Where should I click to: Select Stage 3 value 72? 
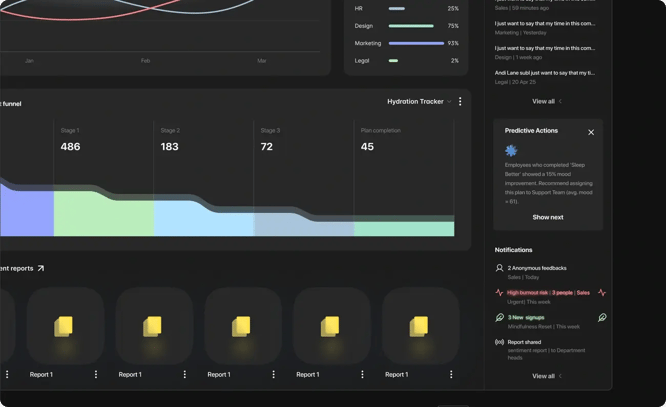[267, 147]
